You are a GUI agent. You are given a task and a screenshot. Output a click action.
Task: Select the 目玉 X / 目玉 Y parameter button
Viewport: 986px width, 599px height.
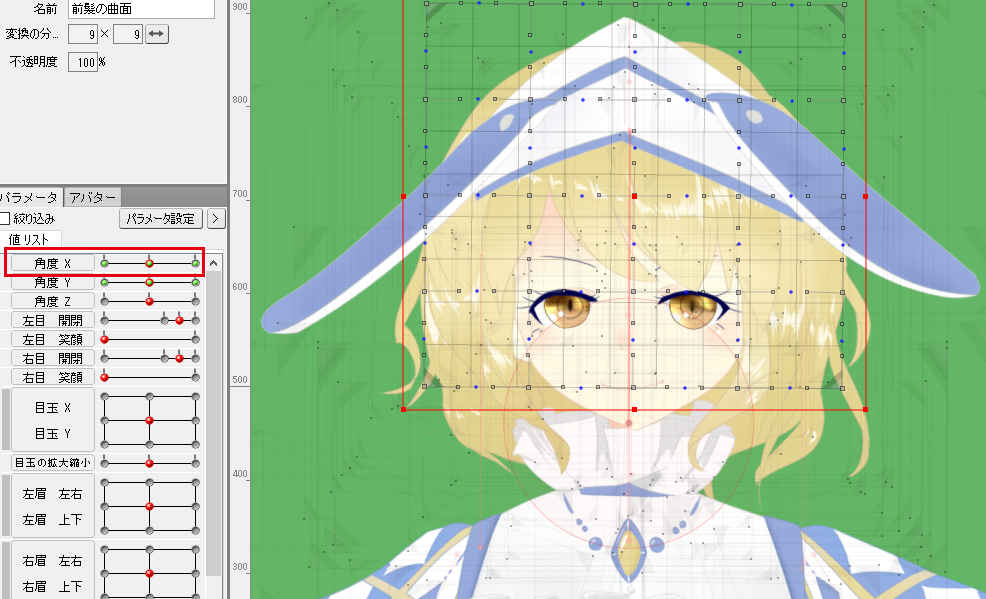pyautogui.click(x=53, y=420)
